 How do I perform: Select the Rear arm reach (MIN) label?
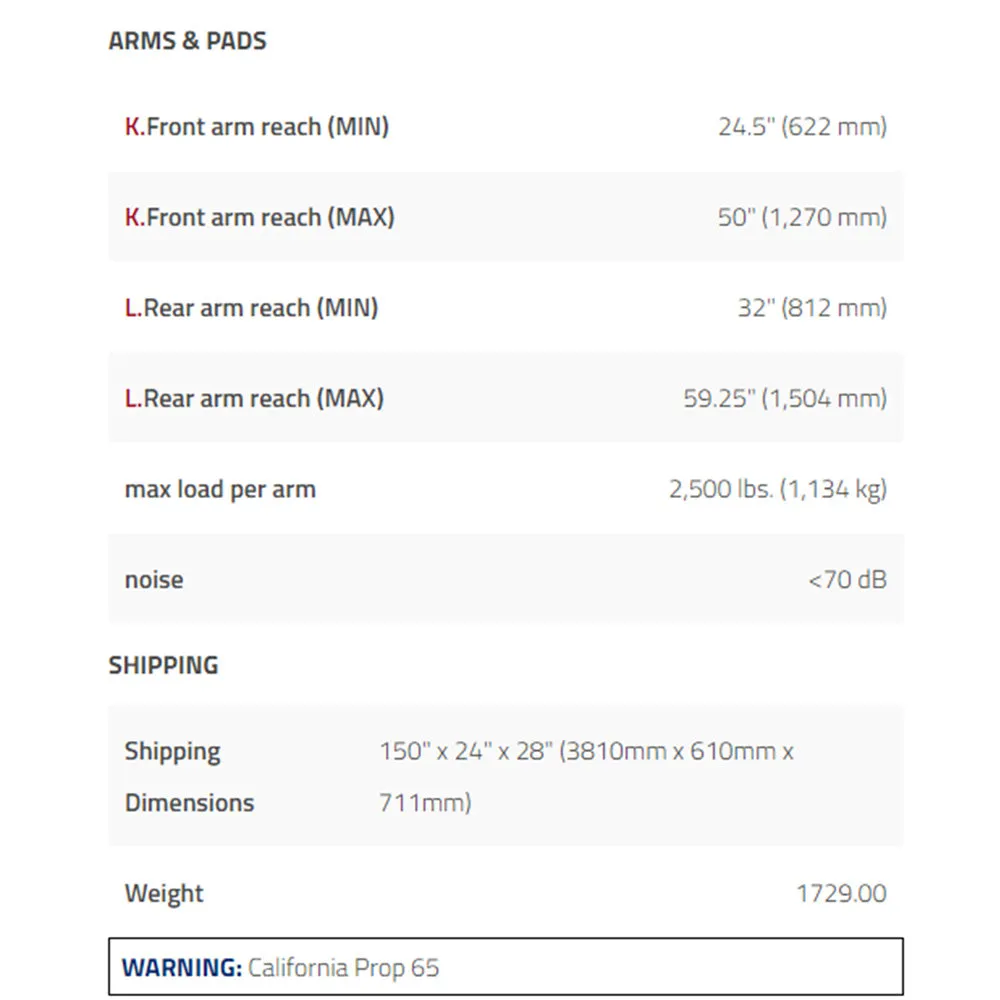point(251,307)
